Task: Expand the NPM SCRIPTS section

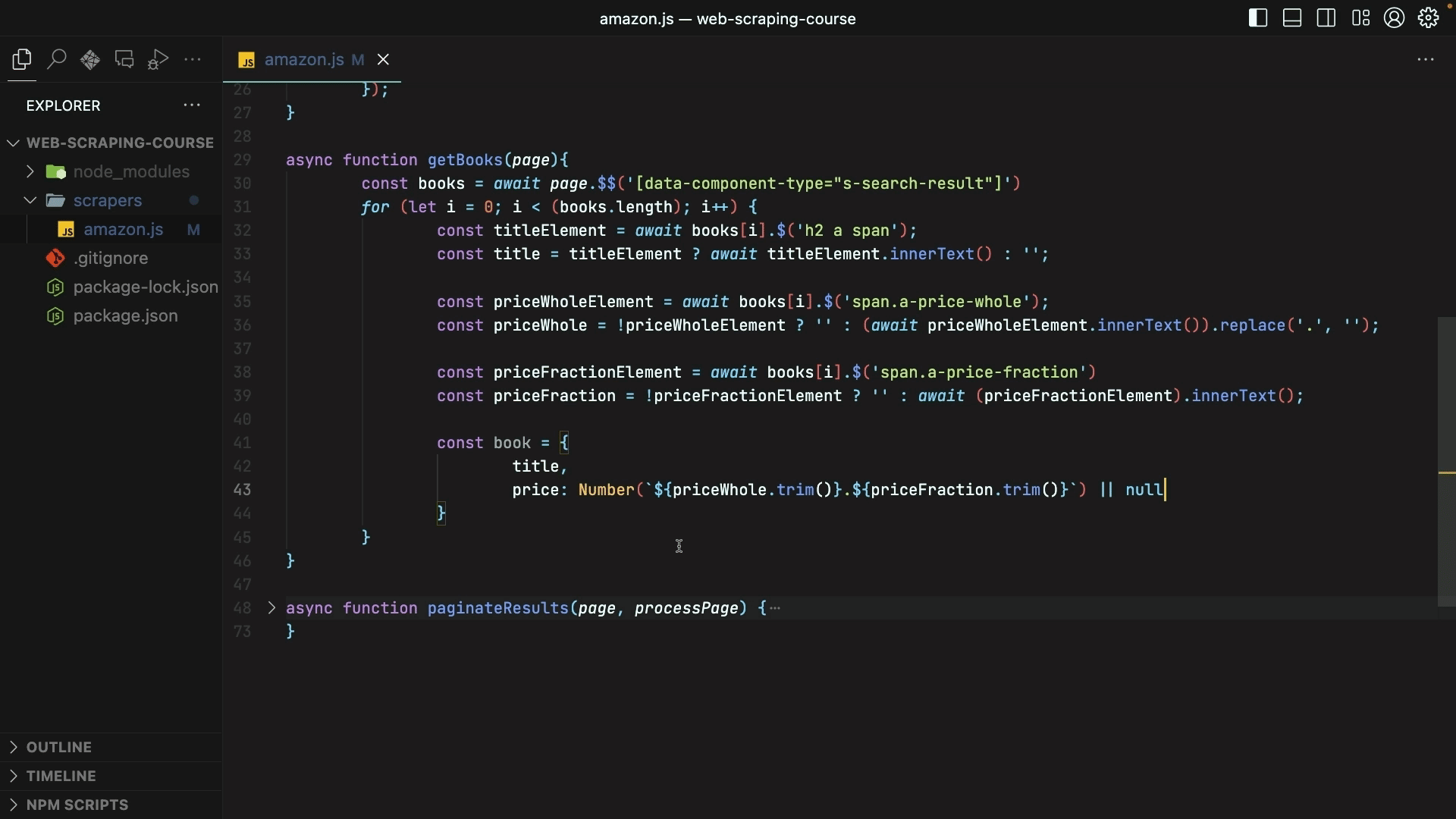Action: coord(111,805)
